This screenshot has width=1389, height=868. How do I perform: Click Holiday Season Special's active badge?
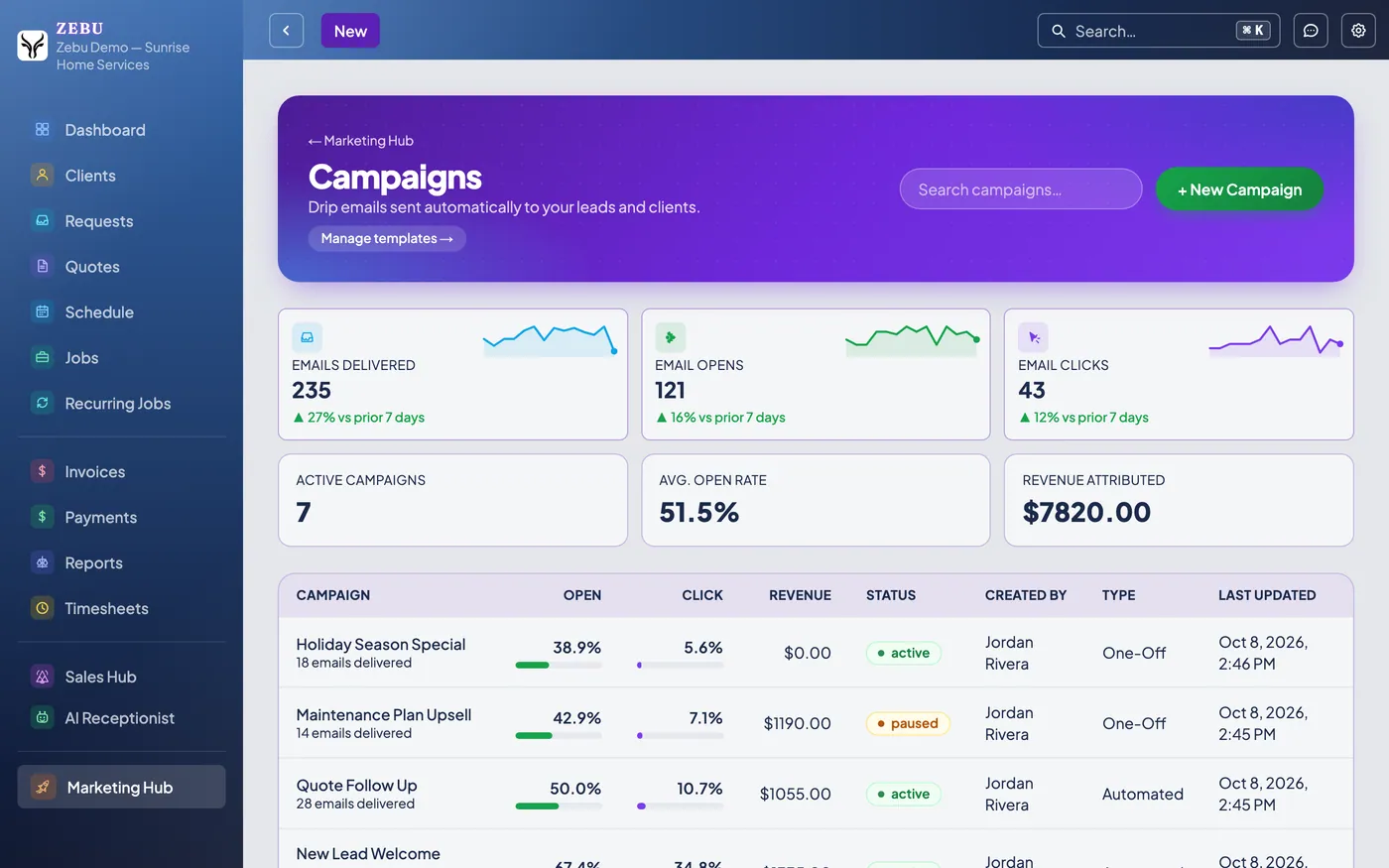point(904,653)
